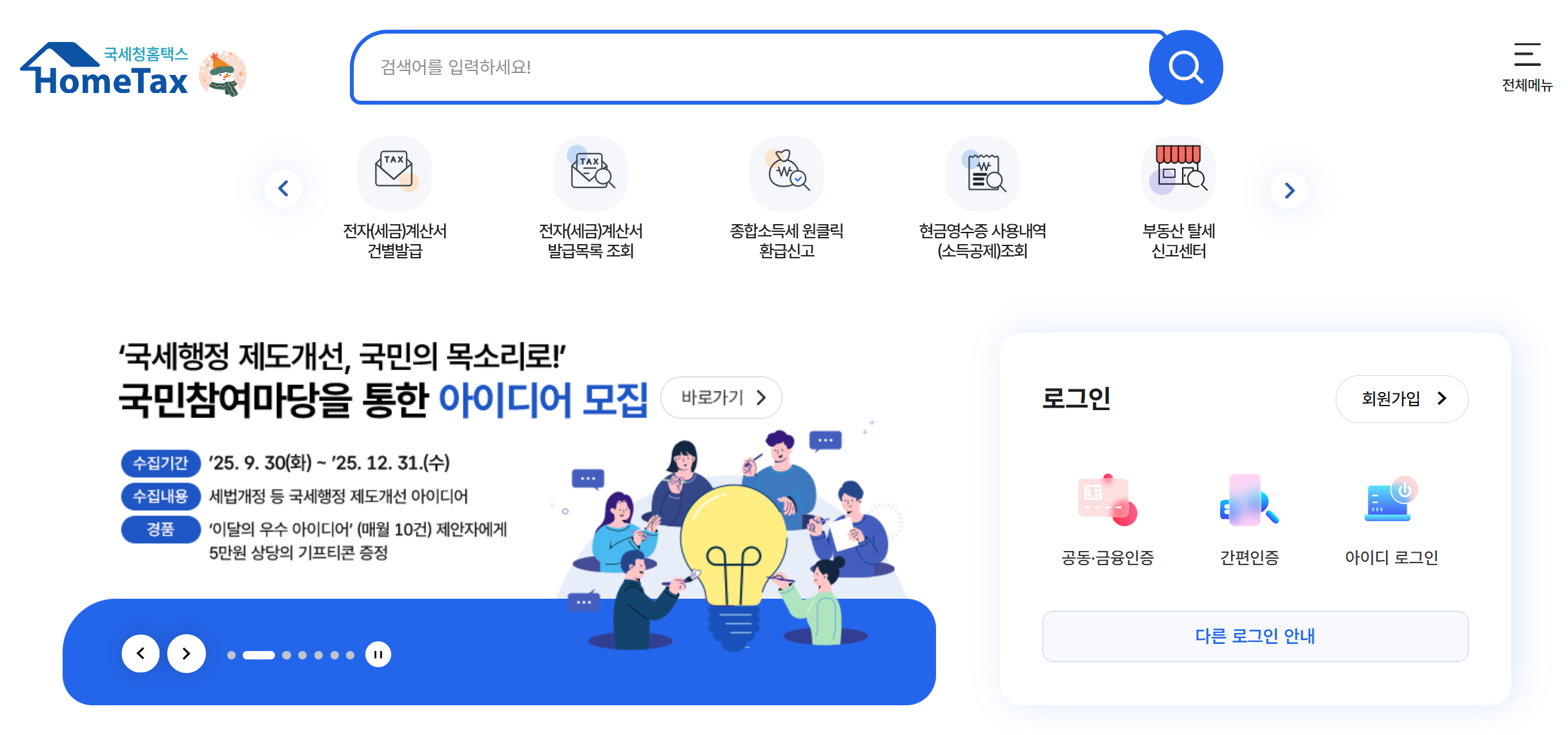Show previous quick-menu shortcuts with left chevron
The image size is (1568, 735).
[283, 189]
